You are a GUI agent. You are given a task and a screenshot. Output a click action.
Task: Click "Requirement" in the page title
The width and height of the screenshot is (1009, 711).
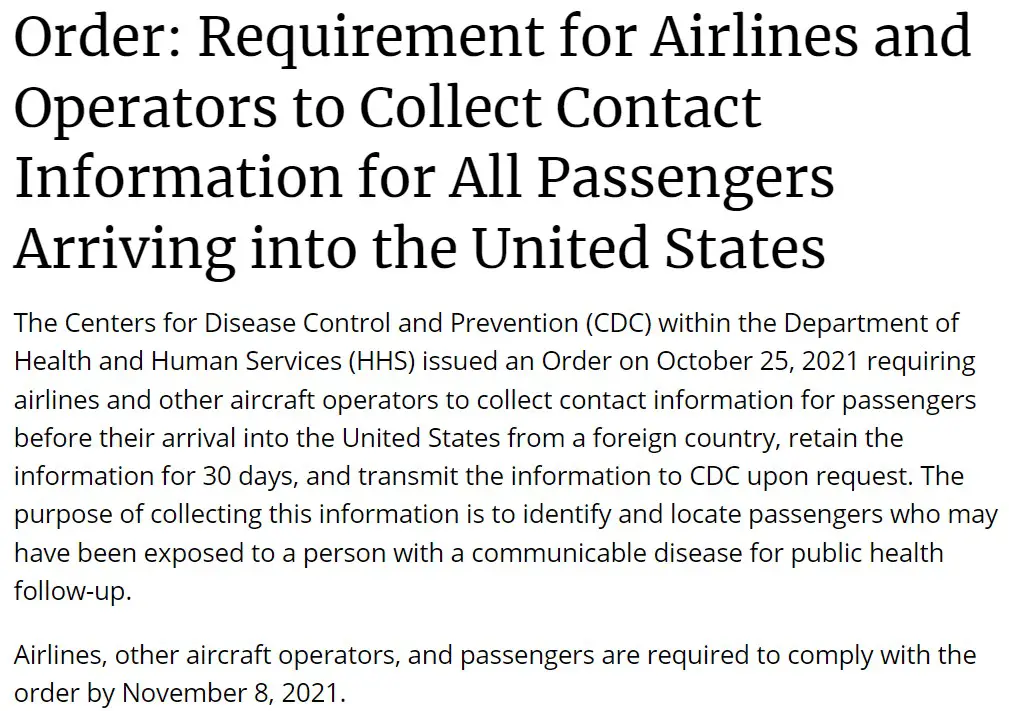click(371, 40)
